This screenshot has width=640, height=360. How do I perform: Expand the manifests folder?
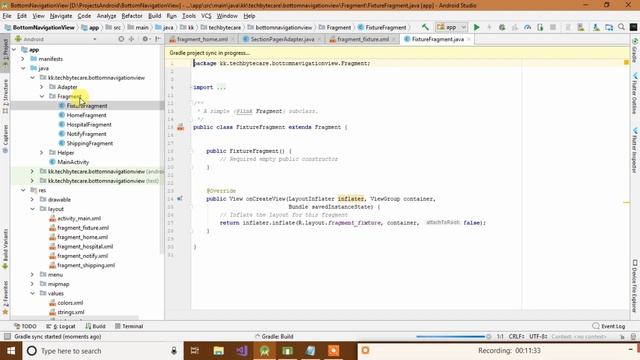pyautogui.click(x=23, y=59)
